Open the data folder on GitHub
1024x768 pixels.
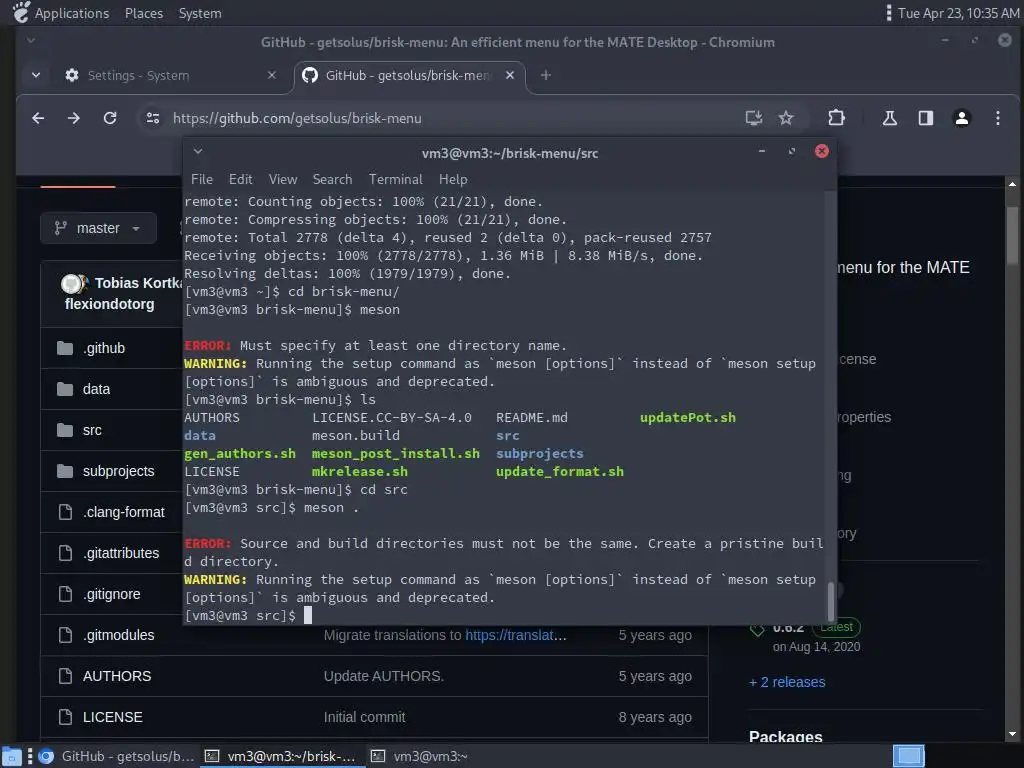[x=96, y=389]
